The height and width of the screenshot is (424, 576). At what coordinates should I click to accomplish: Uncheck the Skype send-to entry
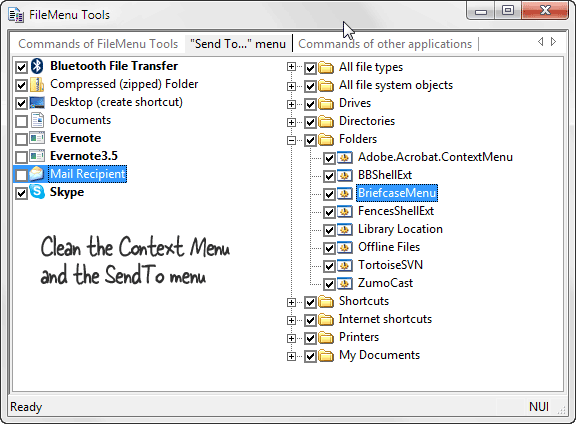(21, 193)
